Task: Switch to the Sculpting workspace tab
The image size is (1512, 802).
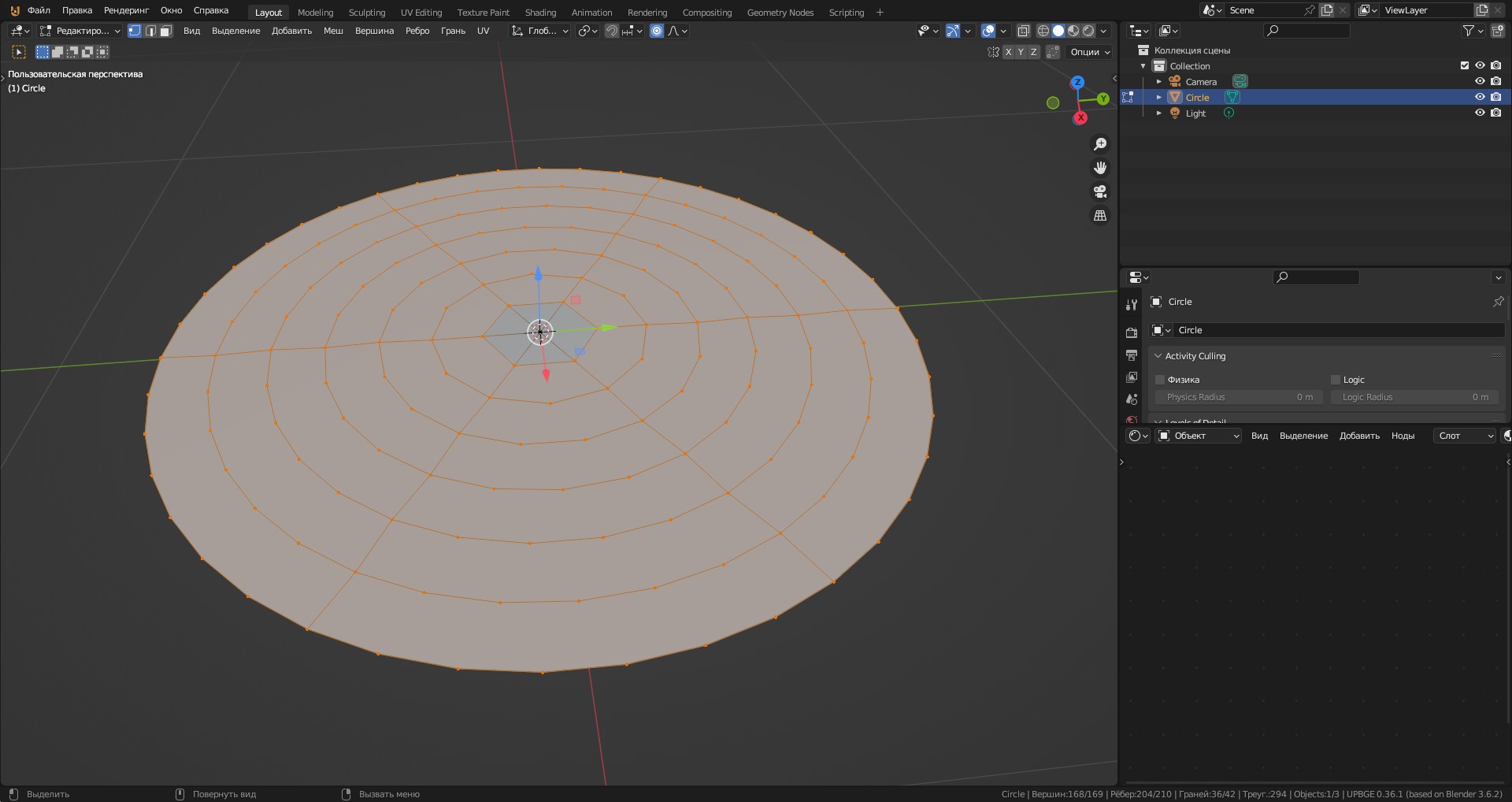Action: [367, 13]
